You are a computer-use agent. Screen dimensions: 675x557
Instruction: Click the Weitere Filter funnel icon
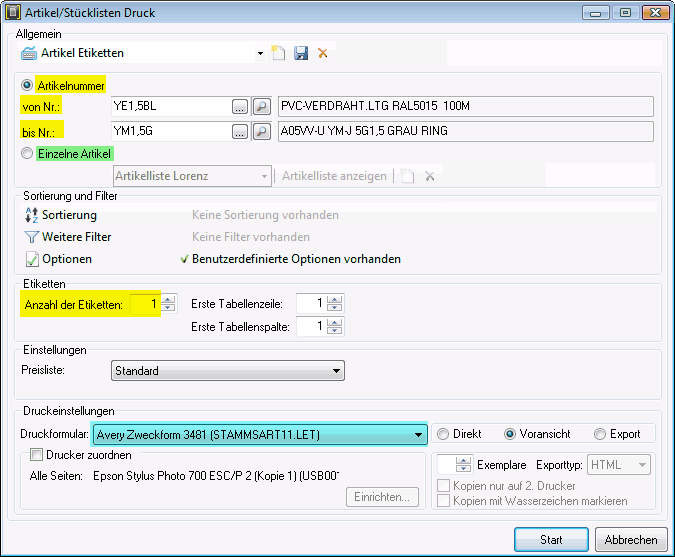coord(31,237)
